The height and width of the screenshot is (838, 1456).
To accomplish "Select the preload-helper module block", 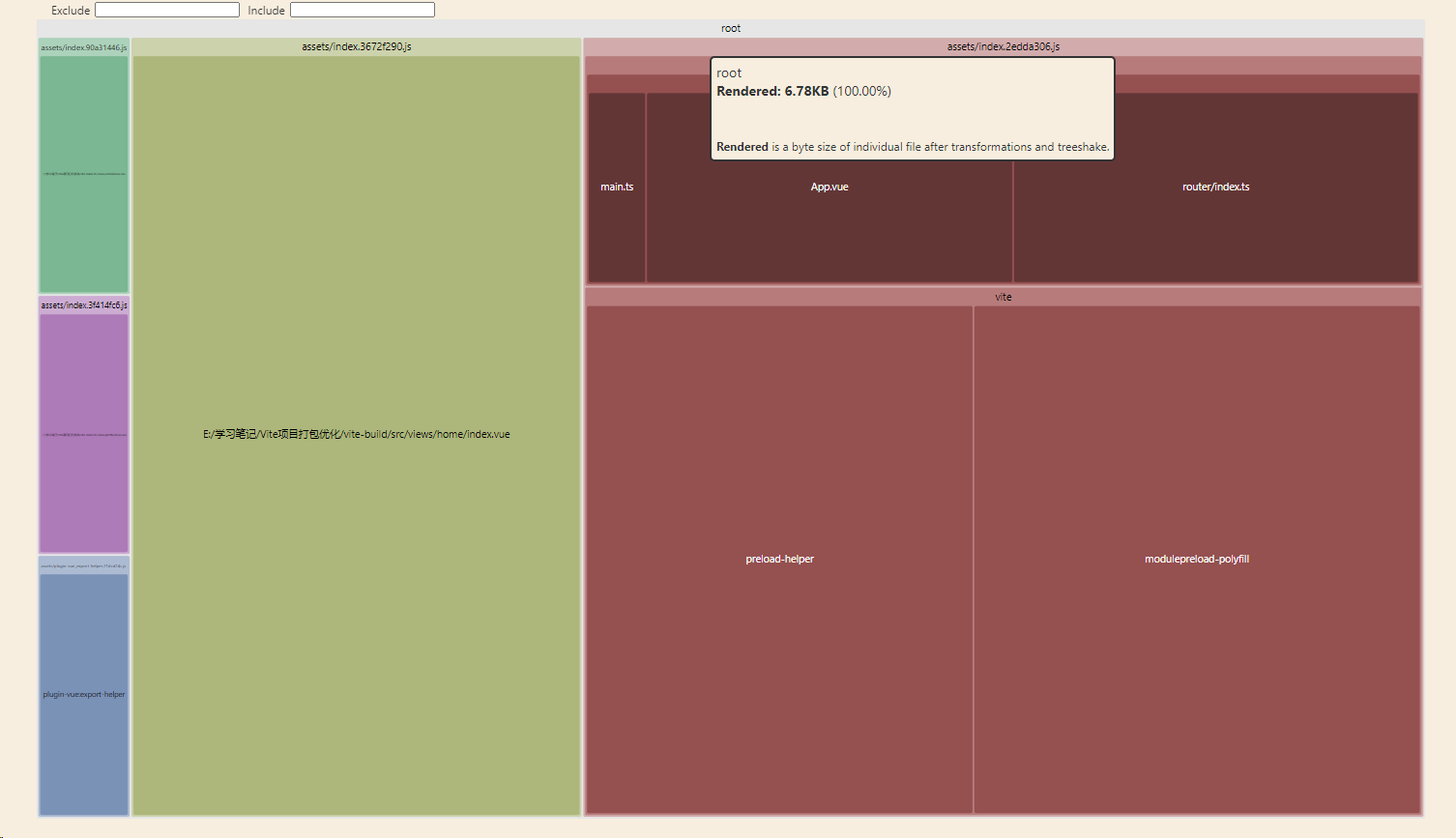I will [779, 560].
